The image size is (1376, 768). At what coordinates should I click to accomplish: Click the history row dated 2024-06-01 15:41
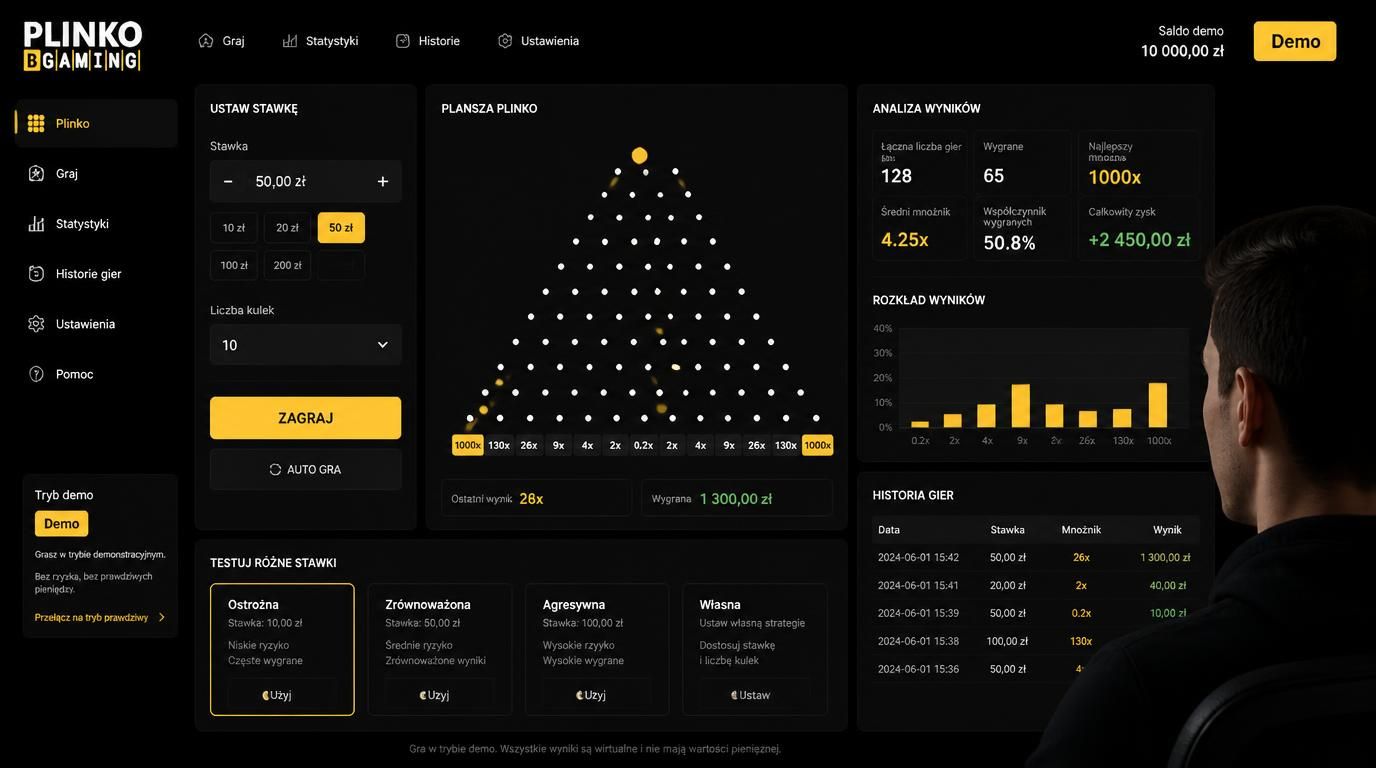(x=1036, y=585)
